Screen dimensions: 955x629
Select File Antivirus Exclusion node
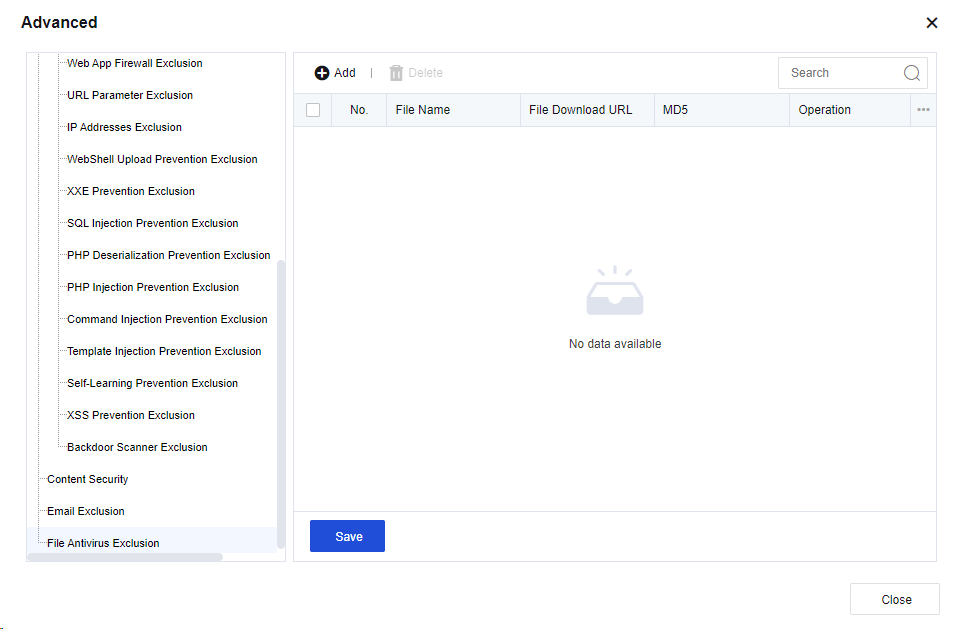(103, 543)
